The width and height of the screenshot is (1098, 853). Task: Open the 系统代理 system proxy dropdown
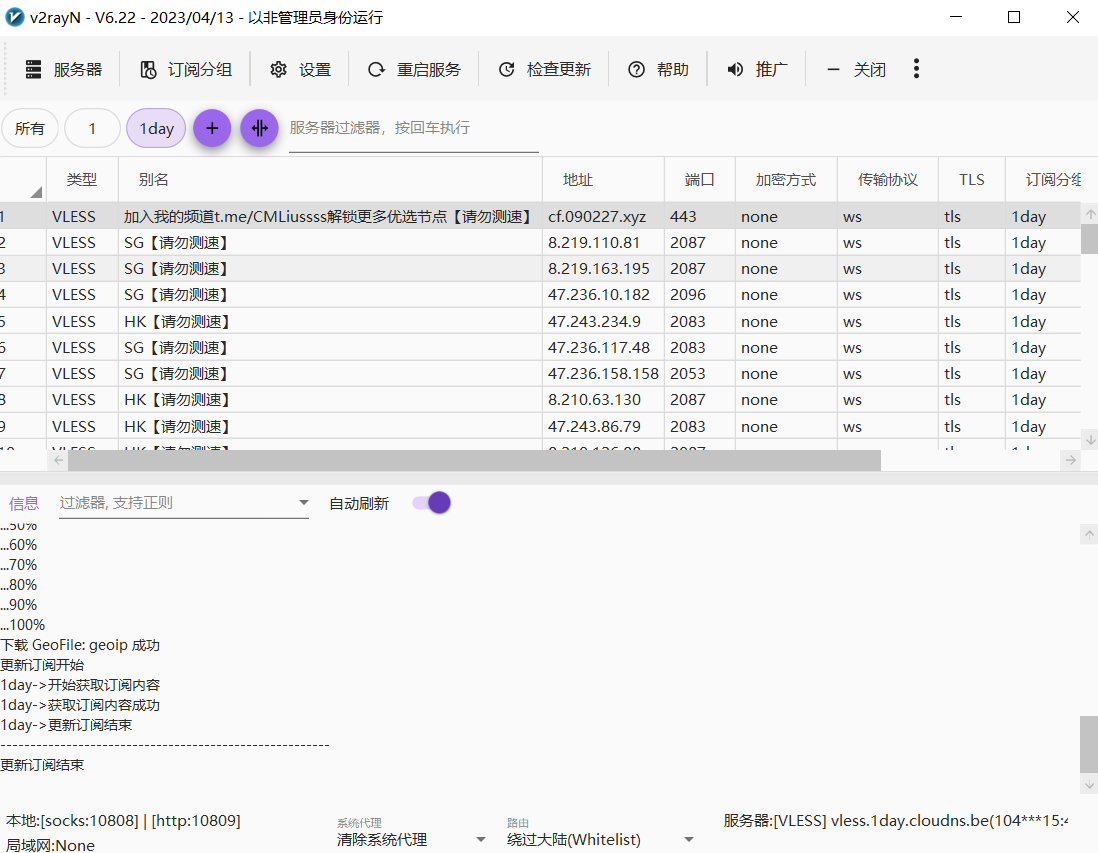pyautogui.click(x=411, y=833)
